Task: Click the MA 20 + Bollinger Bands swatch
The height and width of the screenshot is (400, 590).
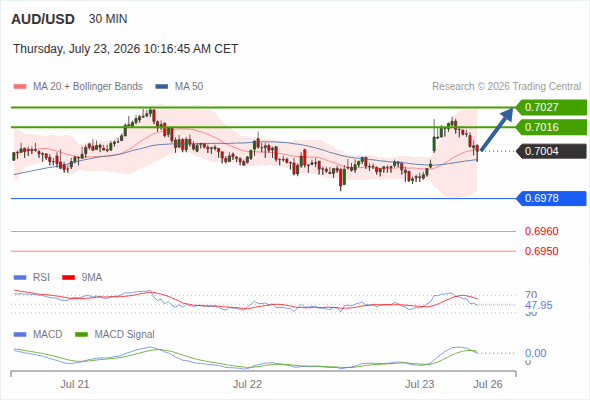Action: (20, 87)
